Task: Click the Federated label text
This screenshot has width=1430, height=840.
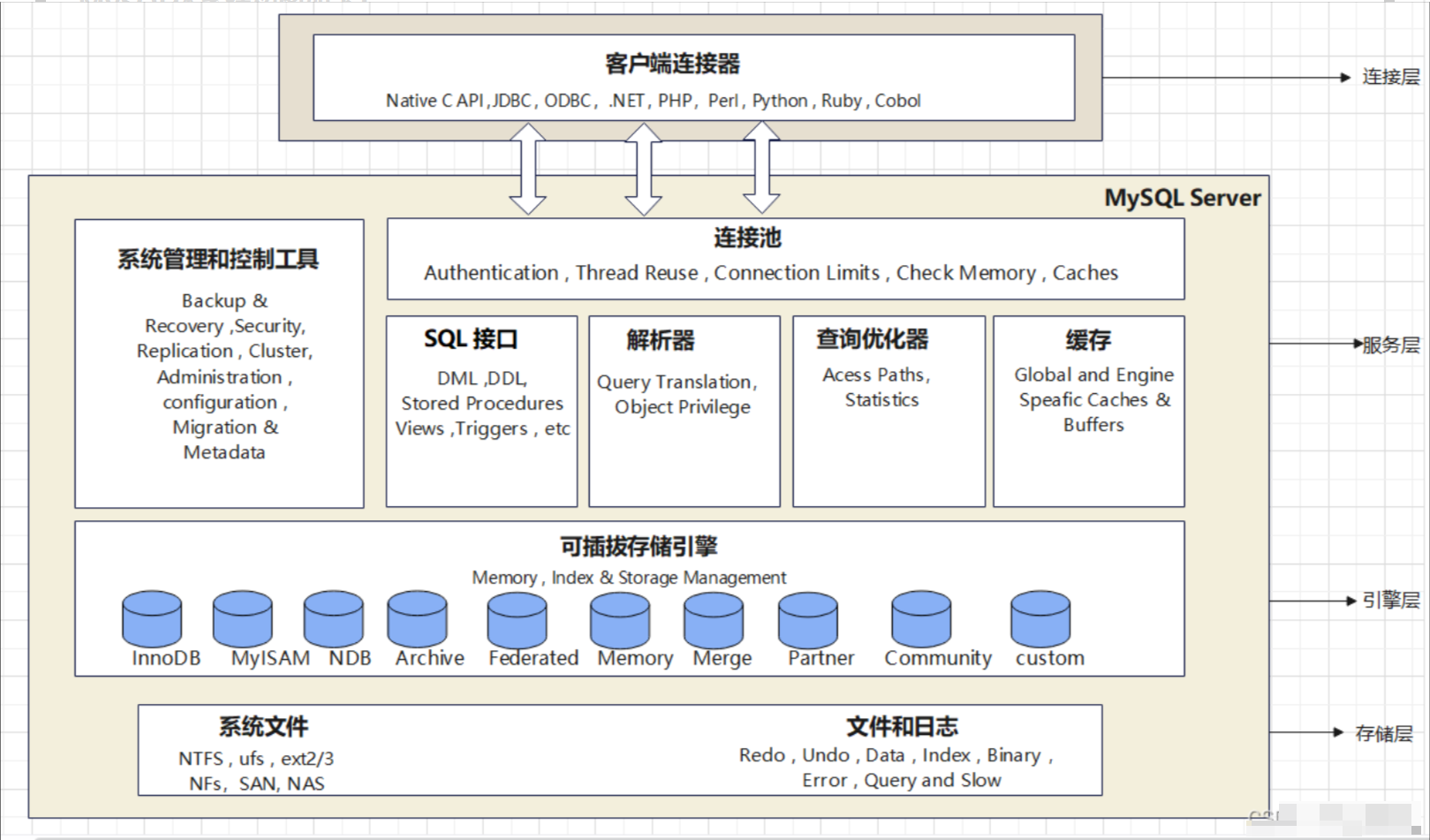Action: point(533,658)
